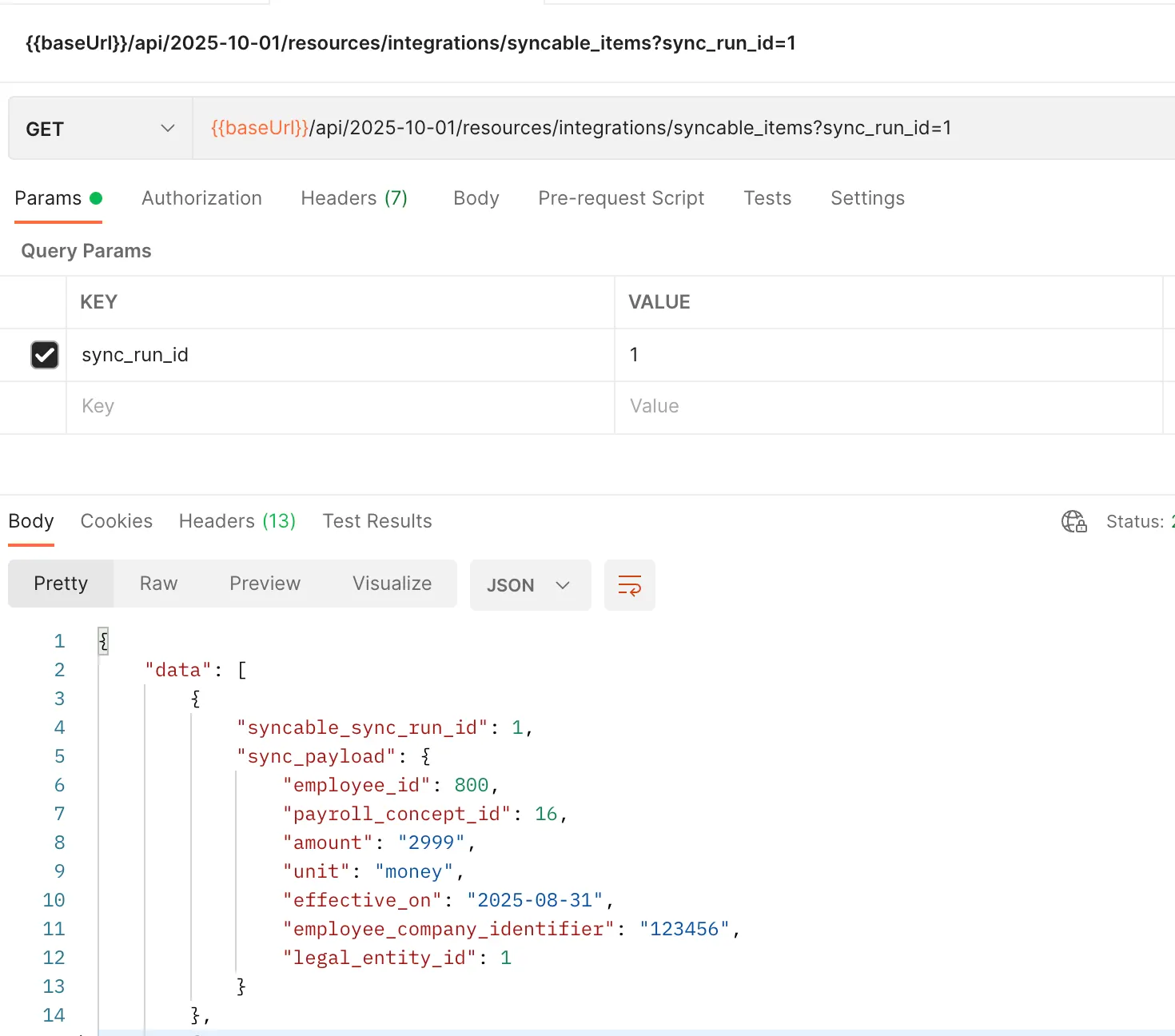Open the request Settings tab
The height and width of the screenshot is (1036, 1175).
click(x=867, y=198)
